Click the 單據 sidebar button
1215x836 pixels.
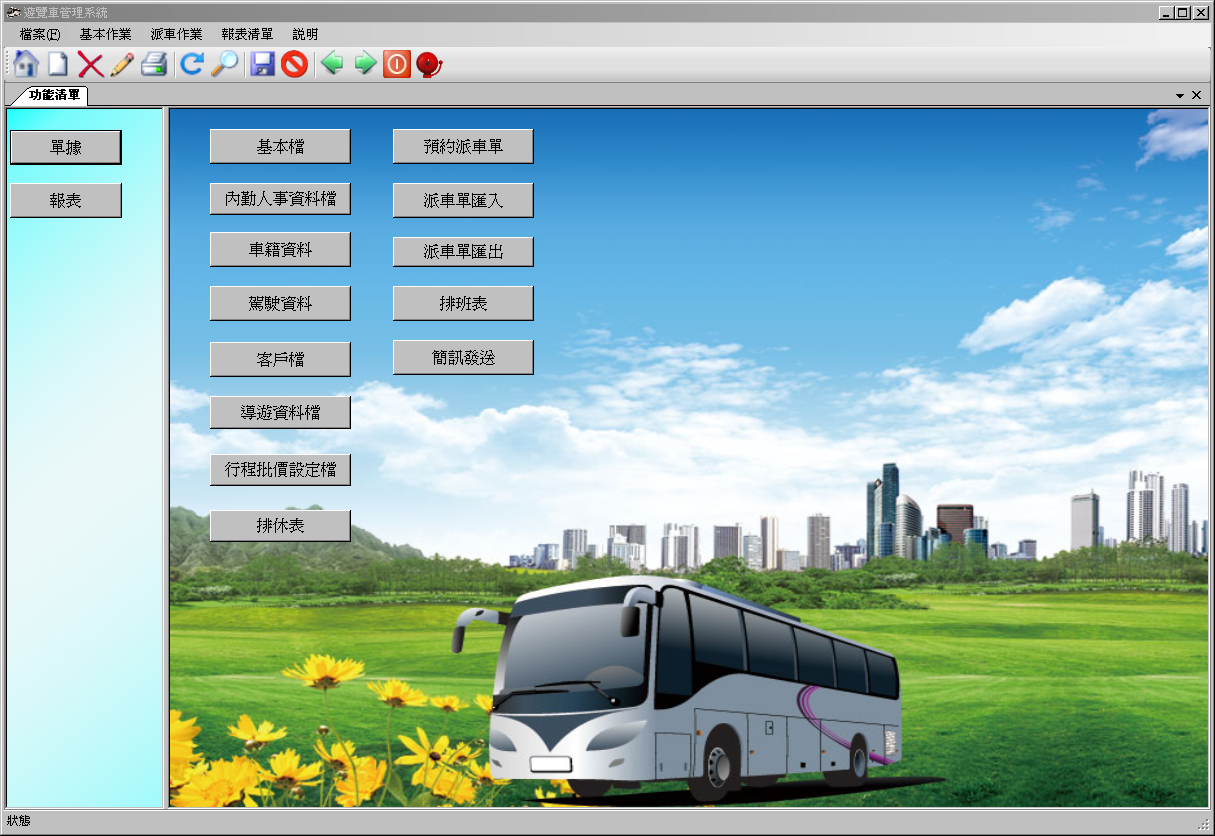(65, 147)
